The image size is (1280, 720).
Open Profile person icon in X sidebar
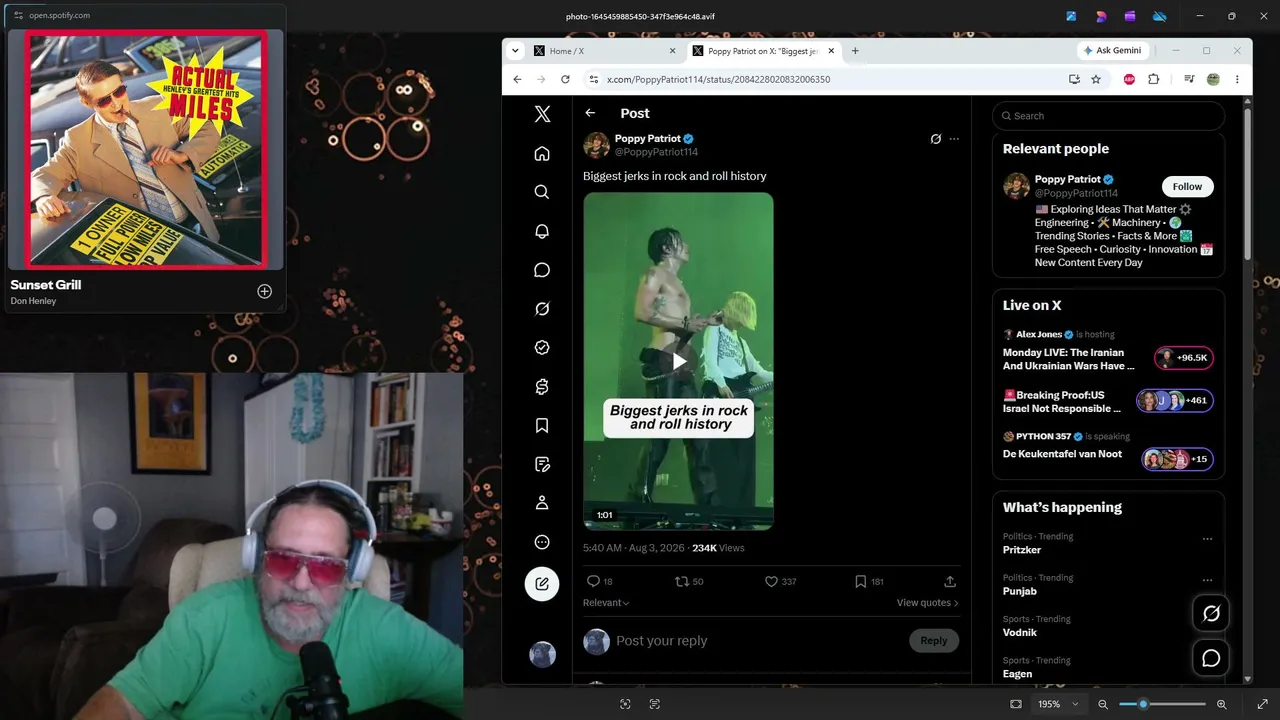542,503
